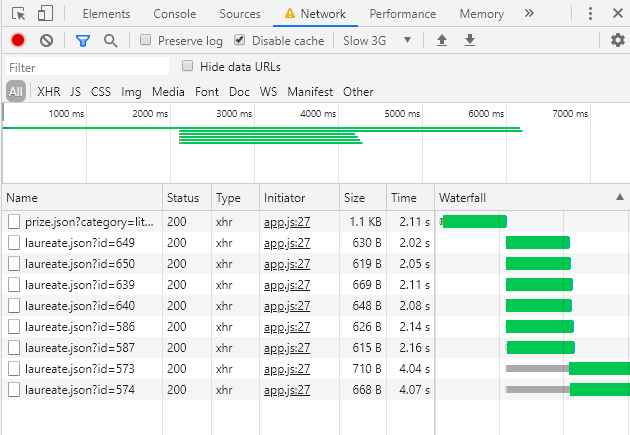Screen dimensions: 630x435
Task: Select the XHR request type filter
Action: coord(49,91)
